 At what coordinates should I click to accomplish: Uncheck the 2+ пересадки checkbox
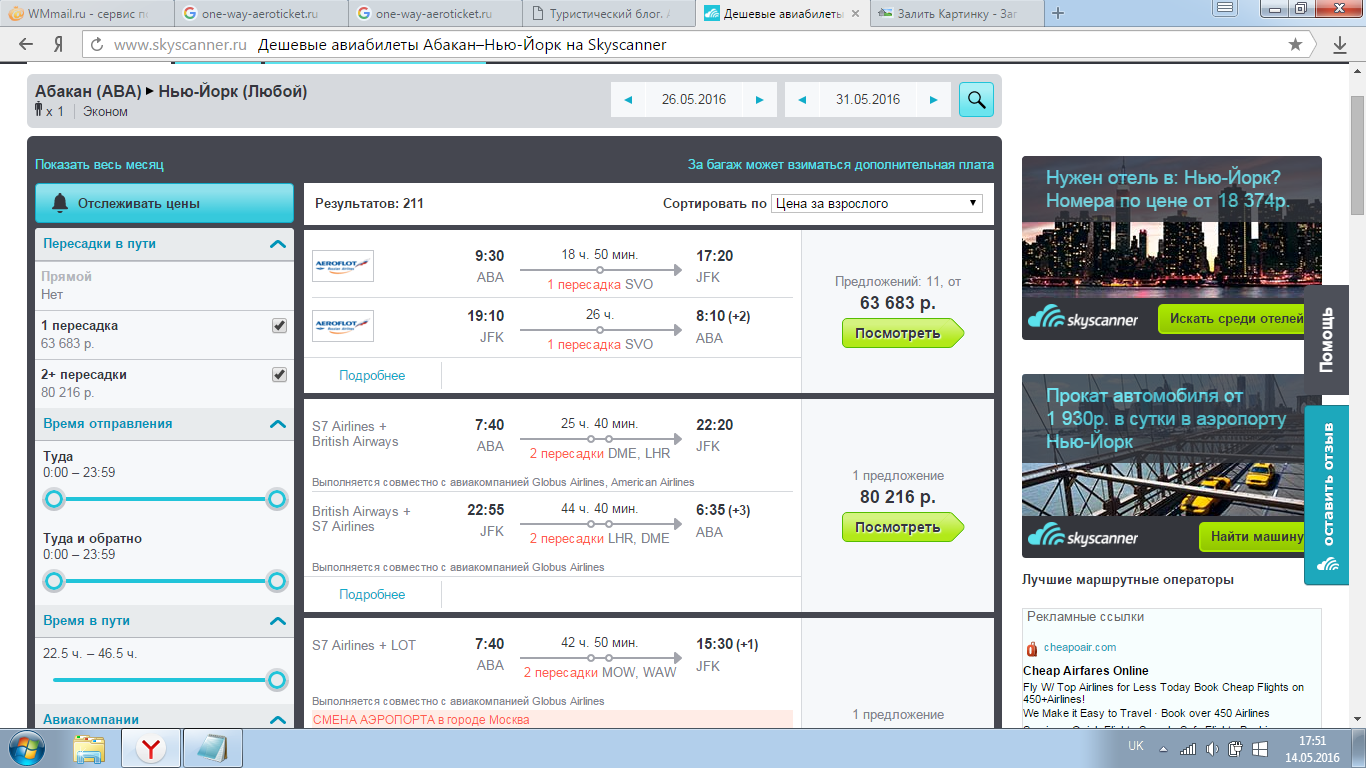[280, 375]
